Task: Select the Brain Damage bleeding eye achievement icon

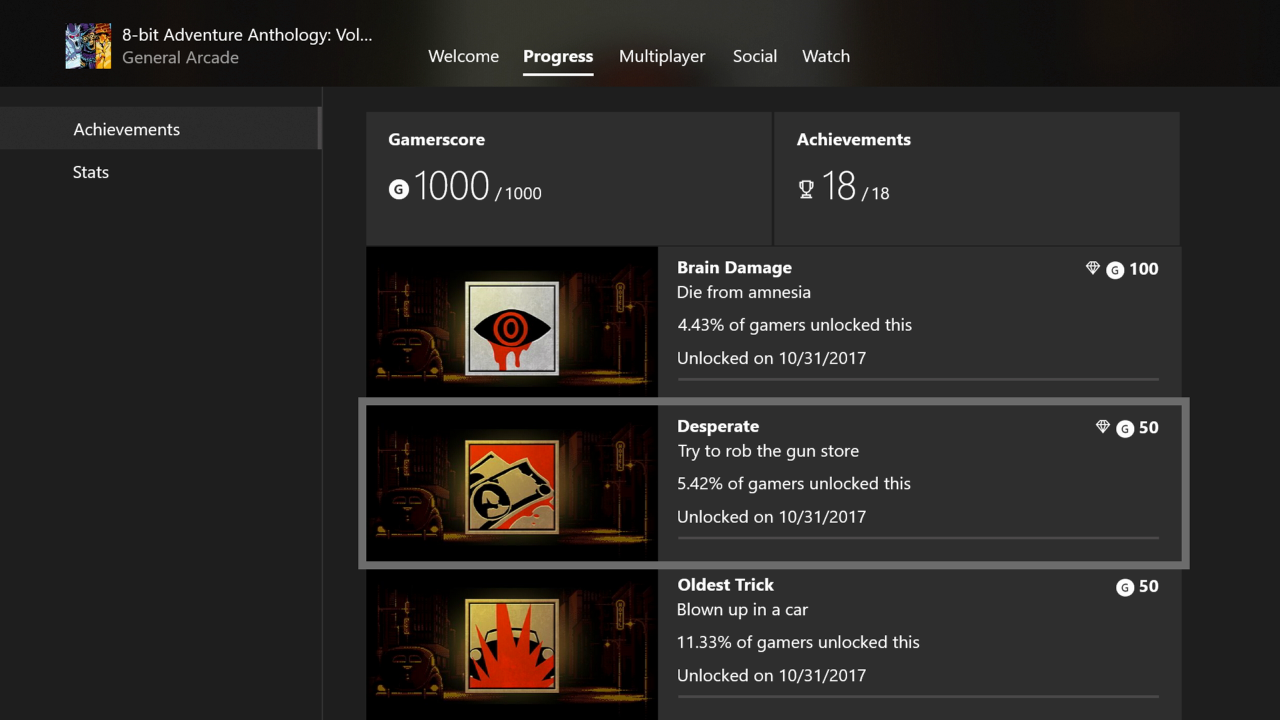Action: [x=511, y=328]
